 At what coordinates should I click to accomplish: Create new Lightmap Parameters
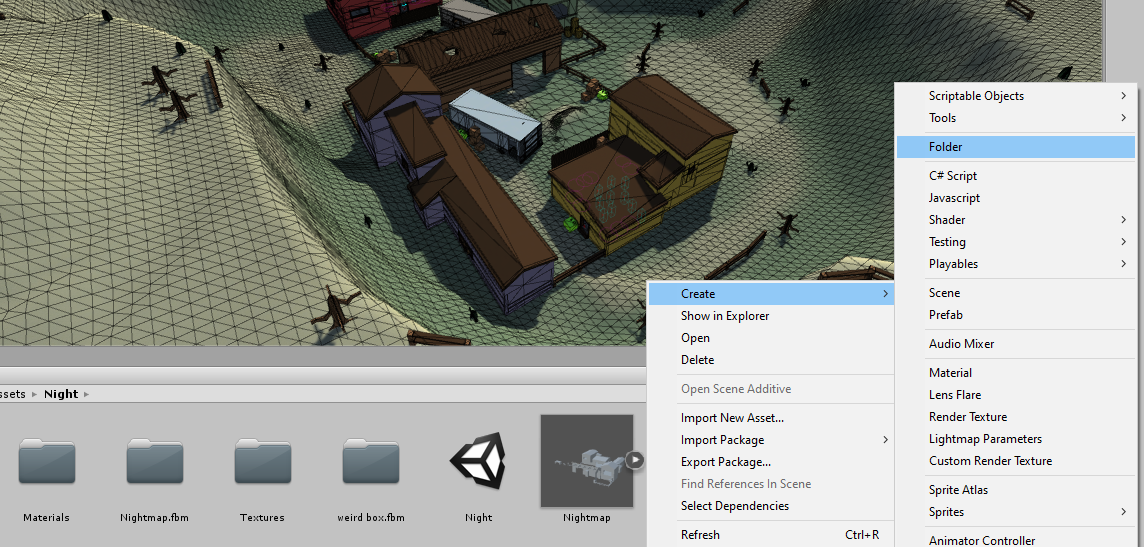pos(1016,438)
